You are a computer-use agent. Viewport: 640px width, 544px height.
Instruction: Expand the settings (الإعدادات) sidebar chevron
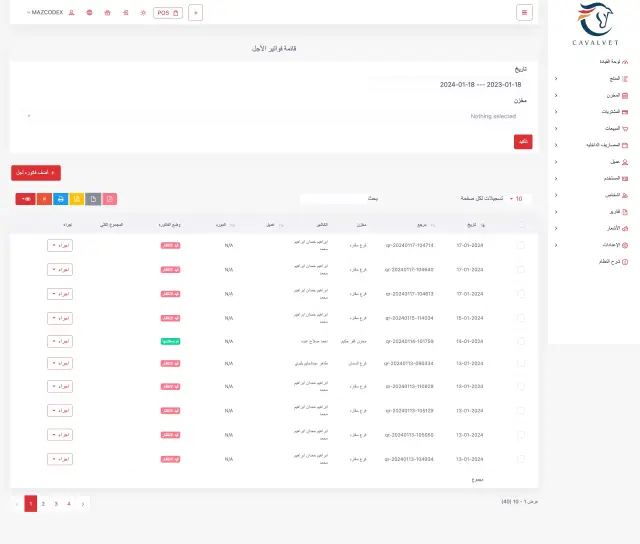point(556,245)
